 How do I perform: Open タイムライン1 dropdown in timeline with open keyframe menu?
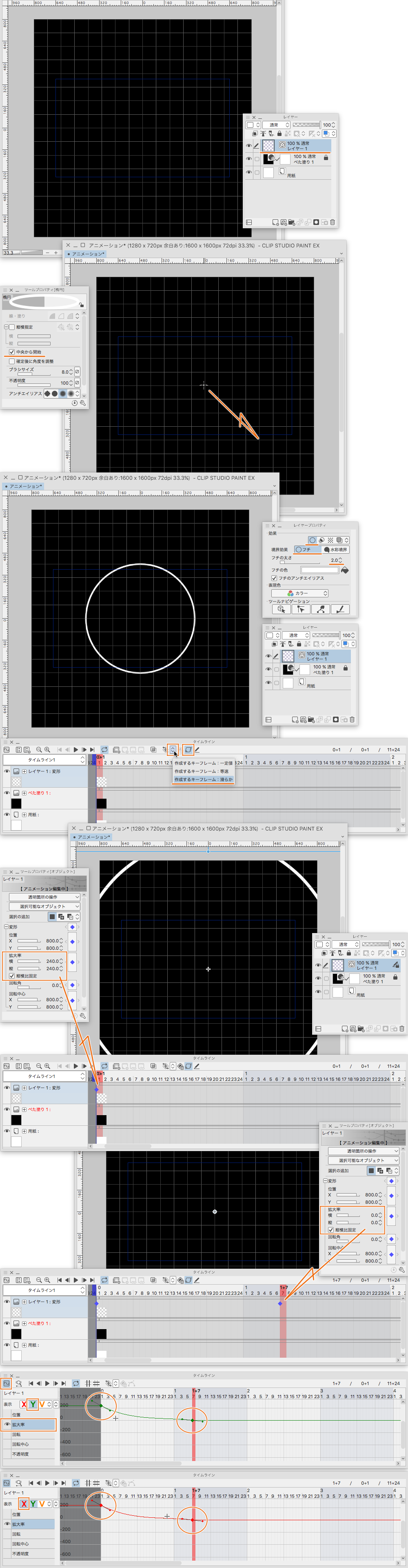tap(45, 759)
